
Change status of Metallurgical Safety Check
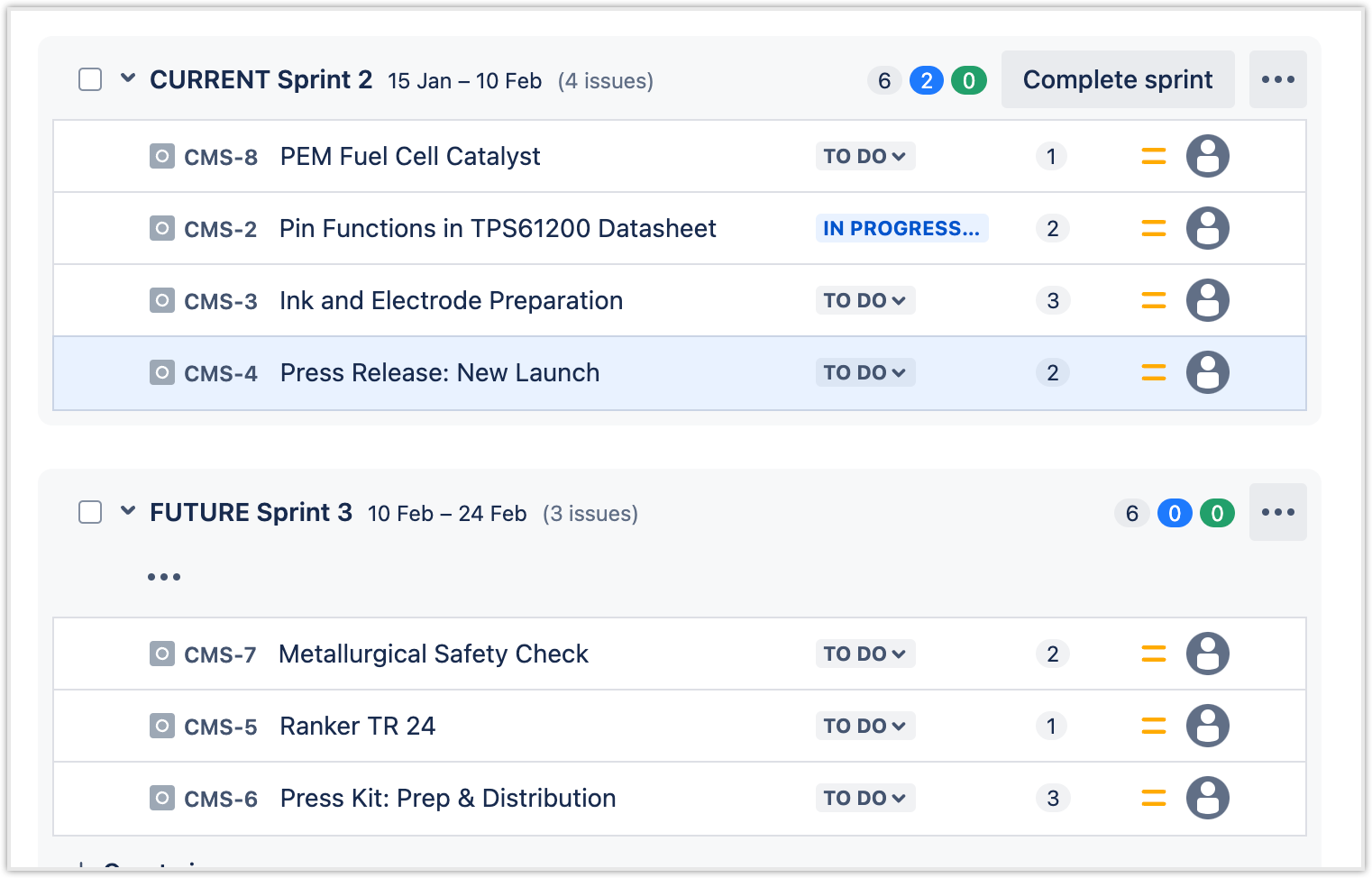click(864, 654)
